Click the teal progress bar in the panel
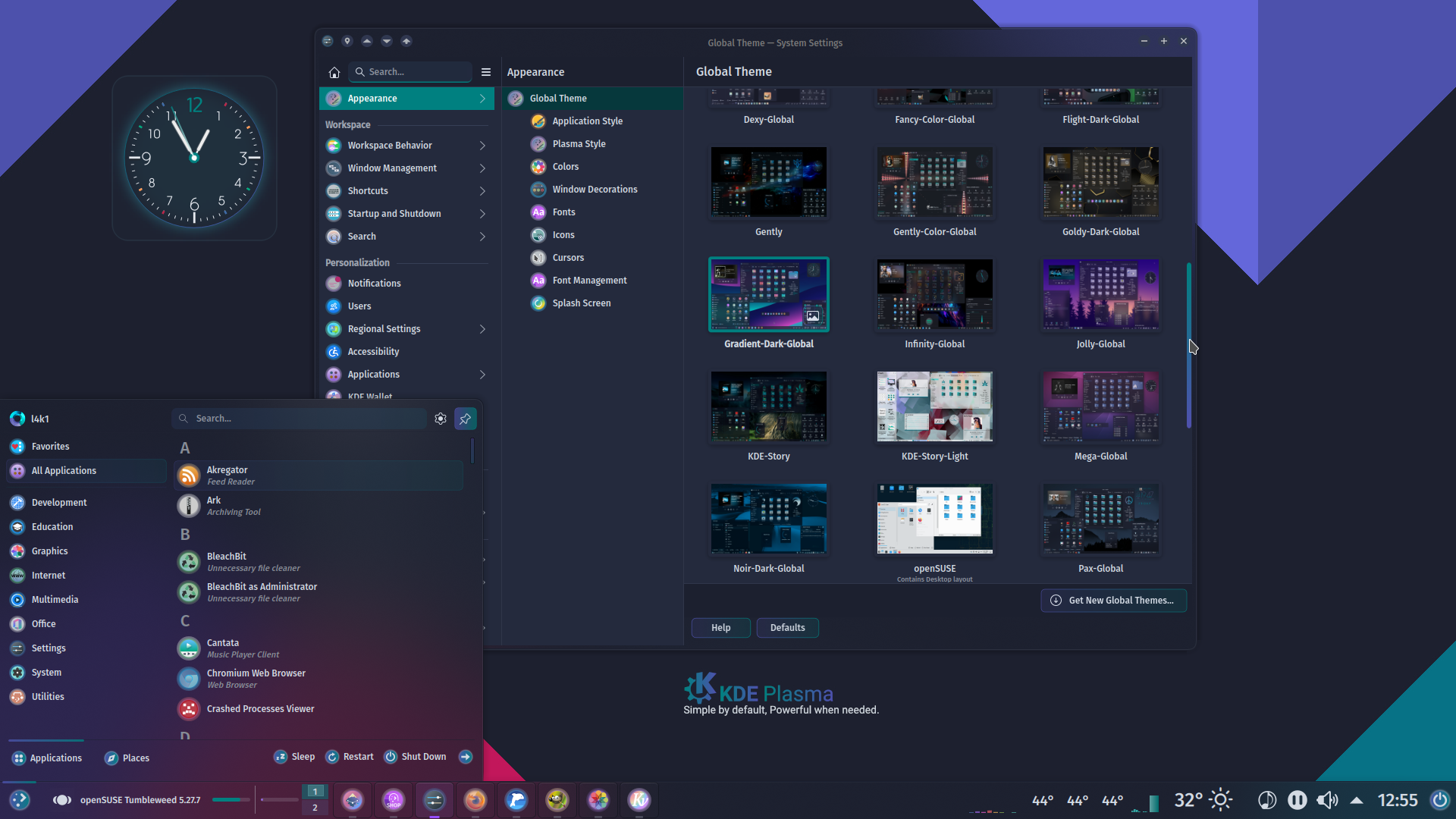Image resolution: width=1456 pixels, height=819 pixels. (231, 799)
